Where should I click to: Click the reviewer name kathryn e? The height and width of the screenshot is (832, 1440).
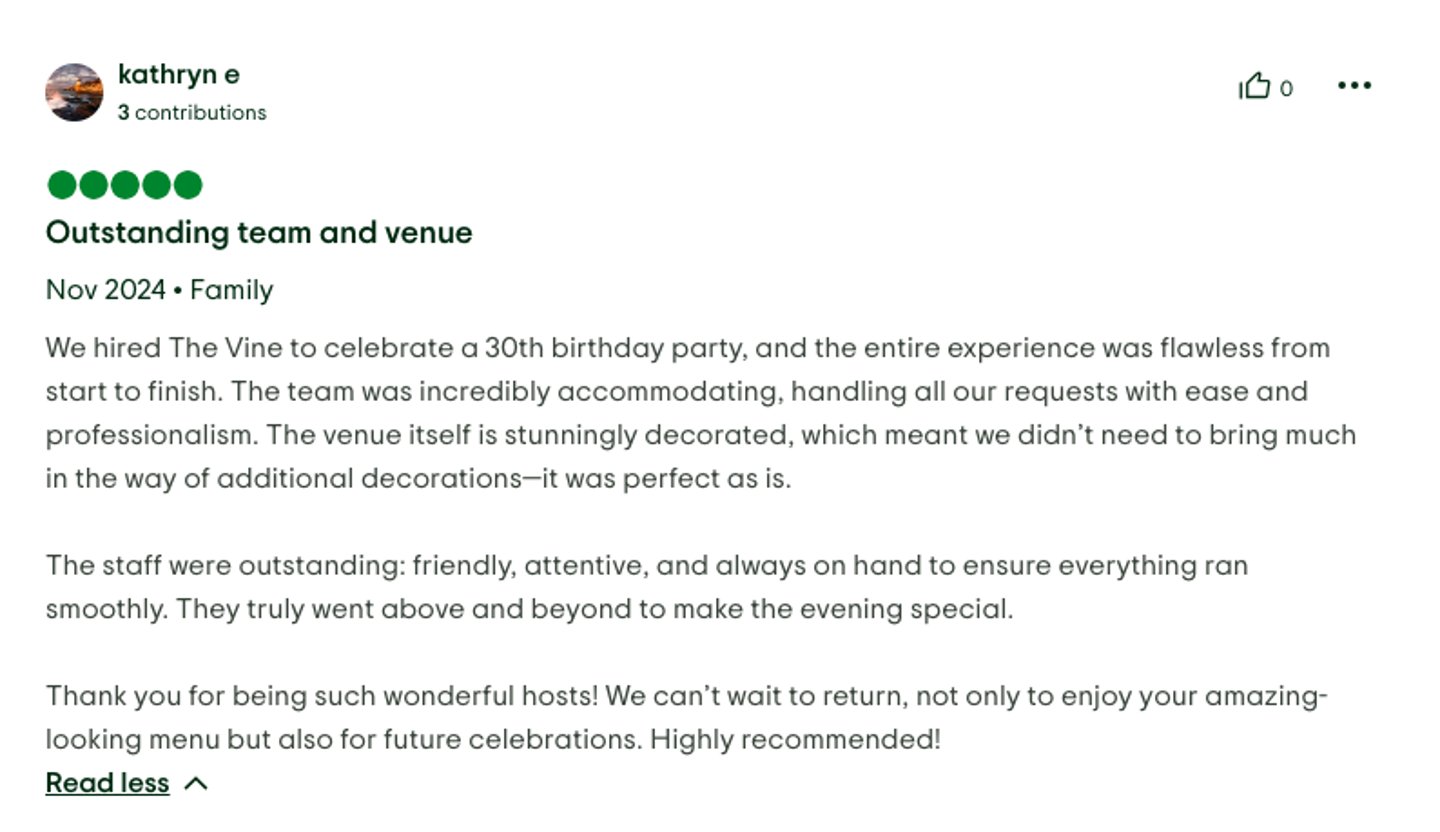point(178,75)
